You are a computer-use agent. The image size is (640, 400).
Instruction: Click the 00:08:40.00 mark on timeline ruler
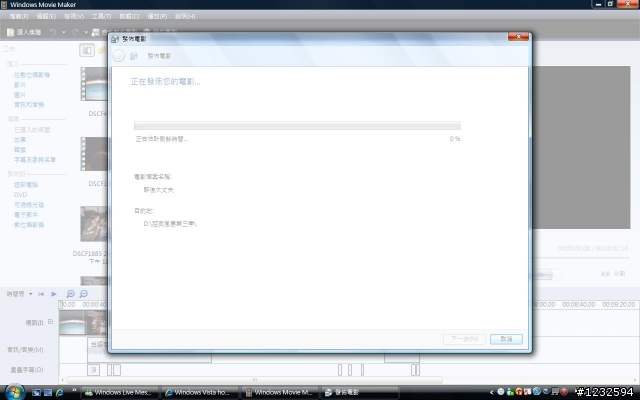[578, 304]
